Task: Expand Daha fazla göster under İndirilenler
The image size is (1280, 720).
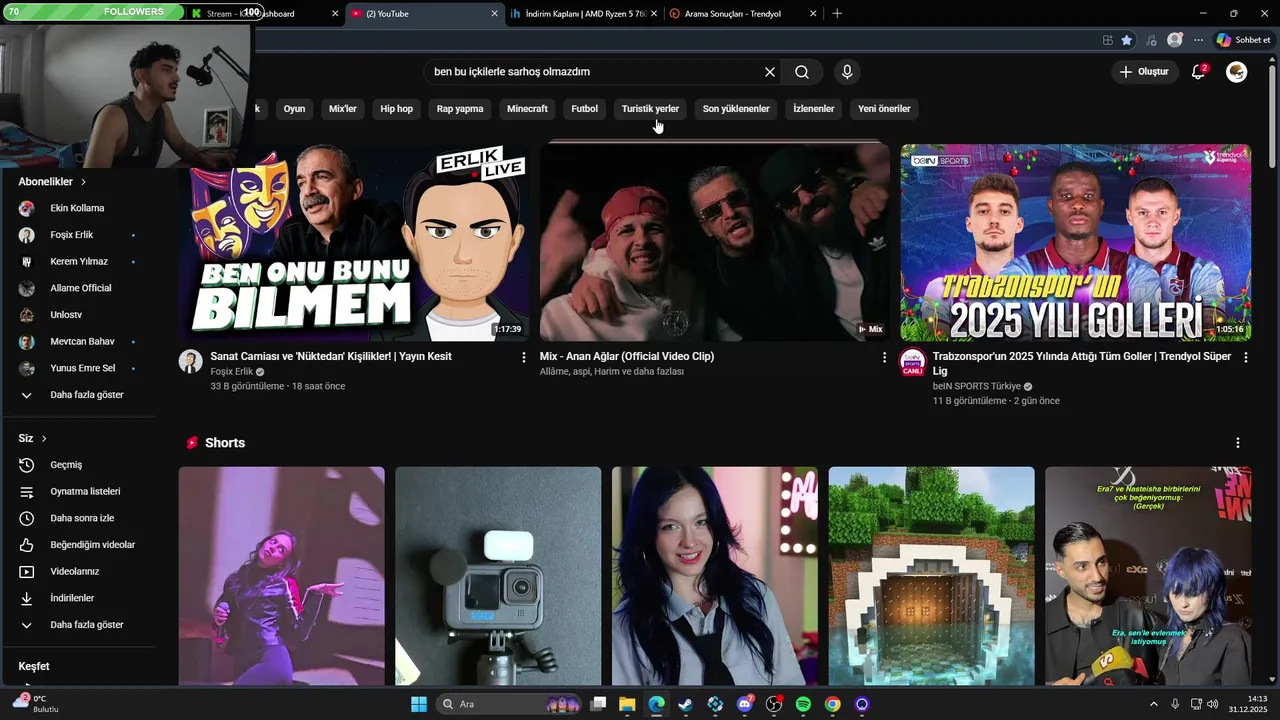Action: (x=86, y=625)
